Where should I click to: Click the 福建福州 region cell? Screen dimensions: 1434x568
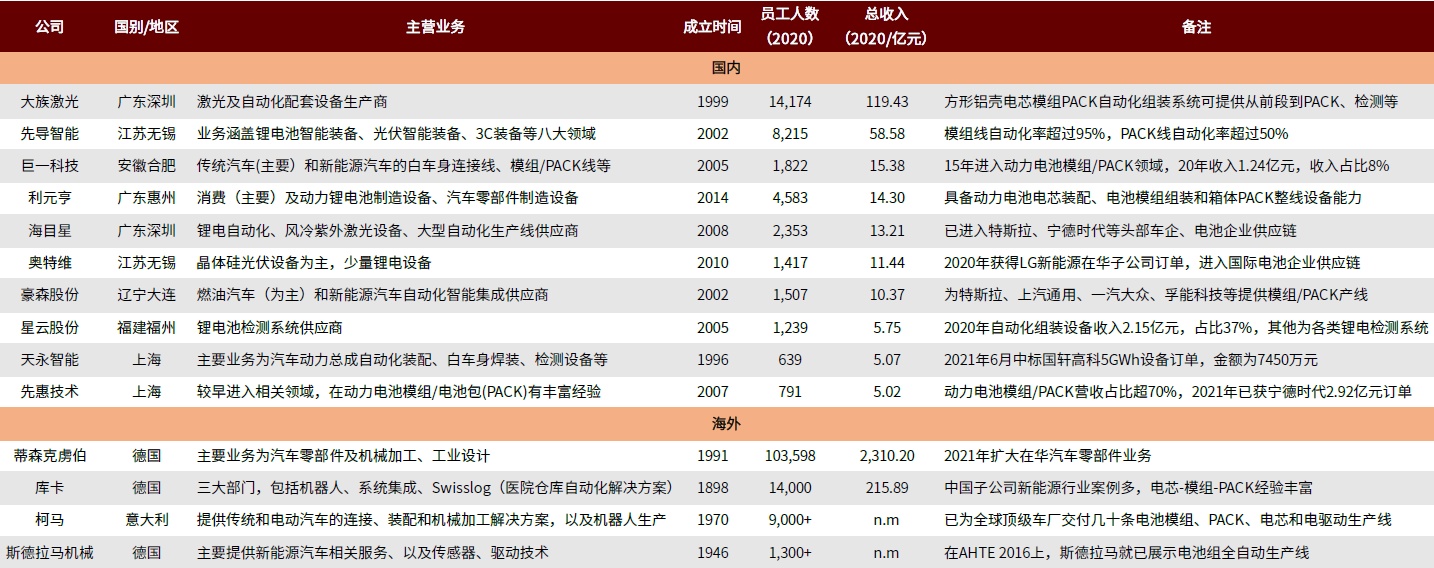pos(146,328)
